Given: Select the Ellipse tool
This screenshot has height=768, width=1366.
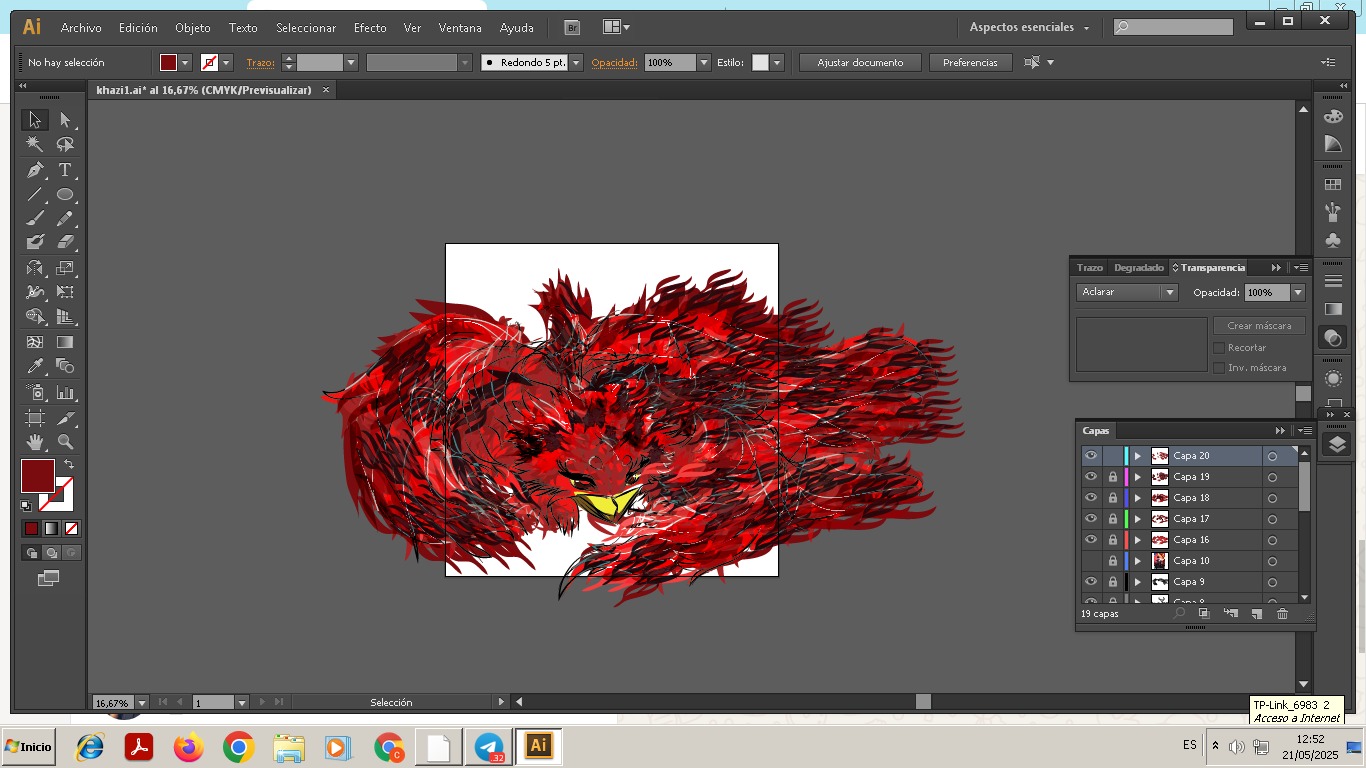Looking at the screenshot, I should (65, 194).
